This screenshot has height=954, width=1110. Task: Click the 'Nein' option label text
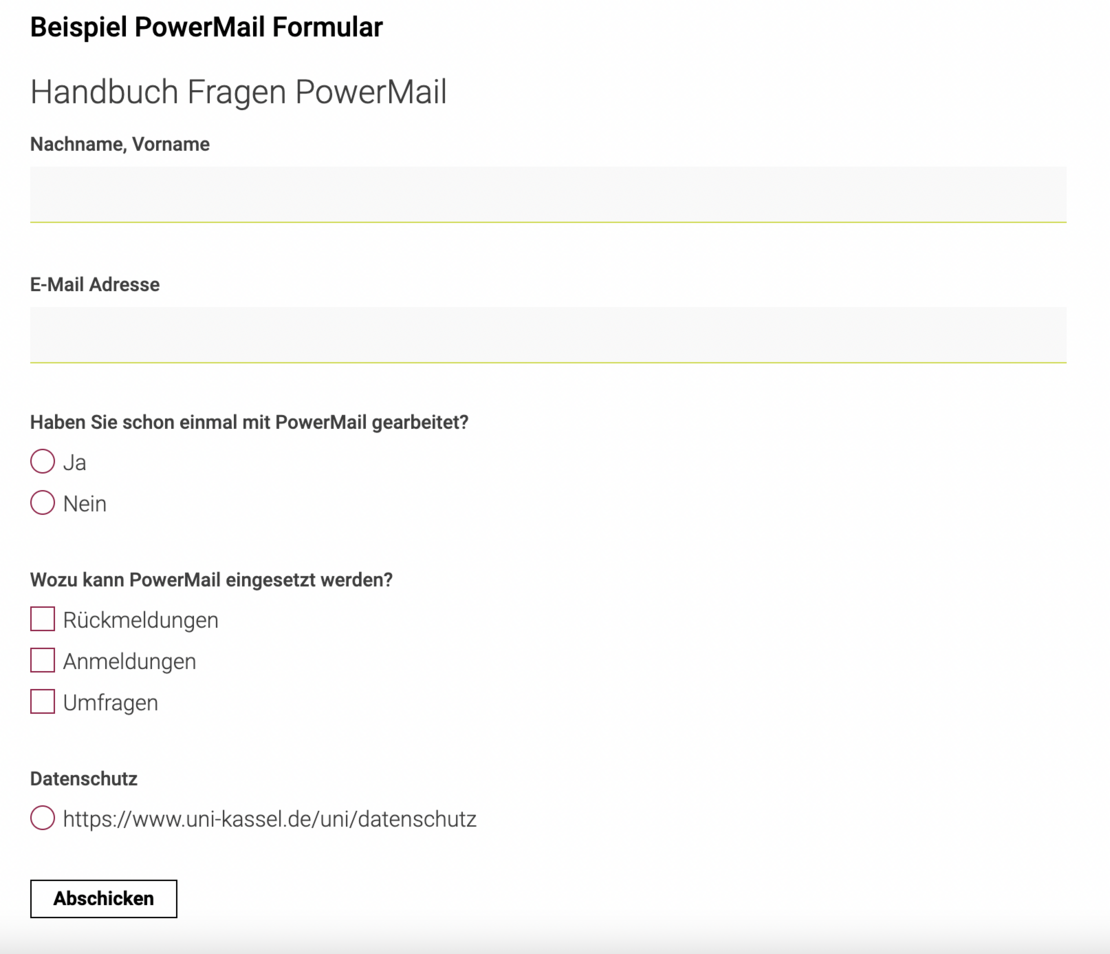pos(85,504)
